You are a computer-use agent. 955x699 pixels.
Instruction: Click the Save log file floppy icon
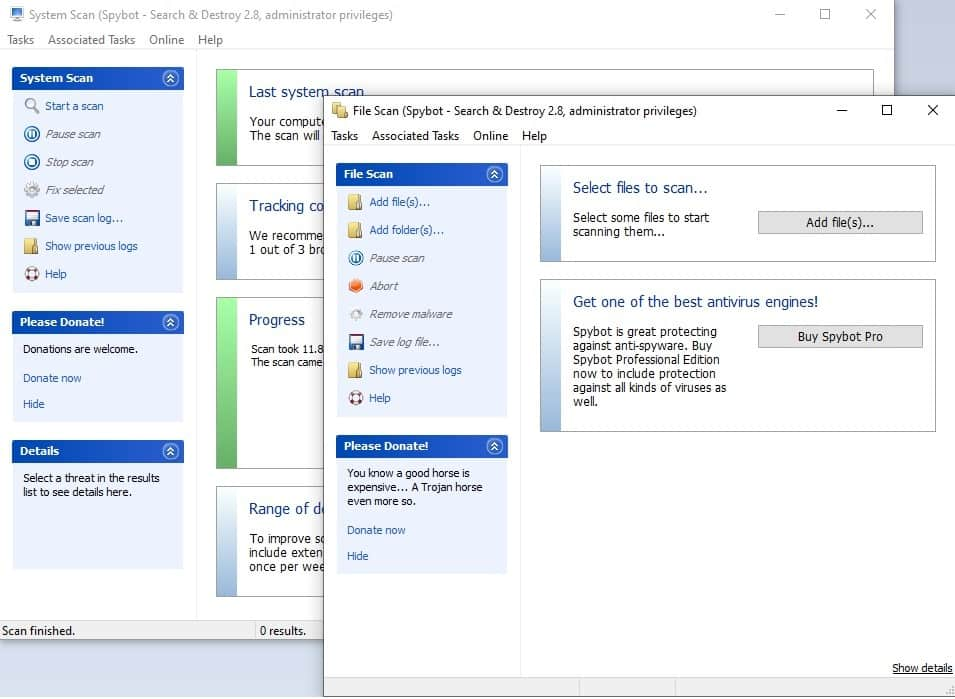click(356, 342)
